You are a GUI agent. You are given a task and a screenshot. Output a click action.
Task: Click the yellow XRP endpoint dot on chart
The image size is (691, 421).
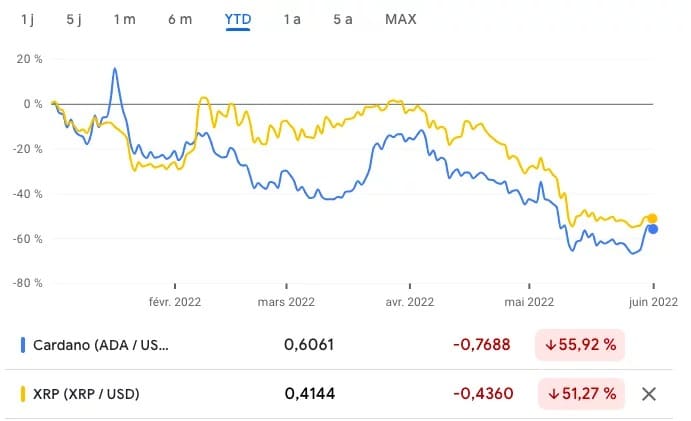[653, 218]
